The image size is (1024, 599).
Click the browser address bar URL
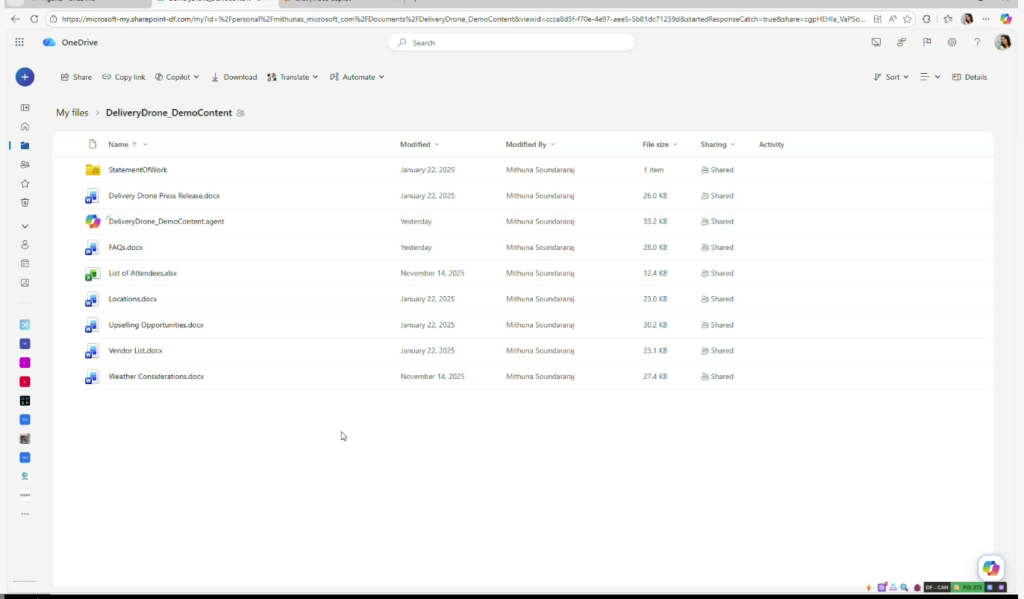point(463,19)
